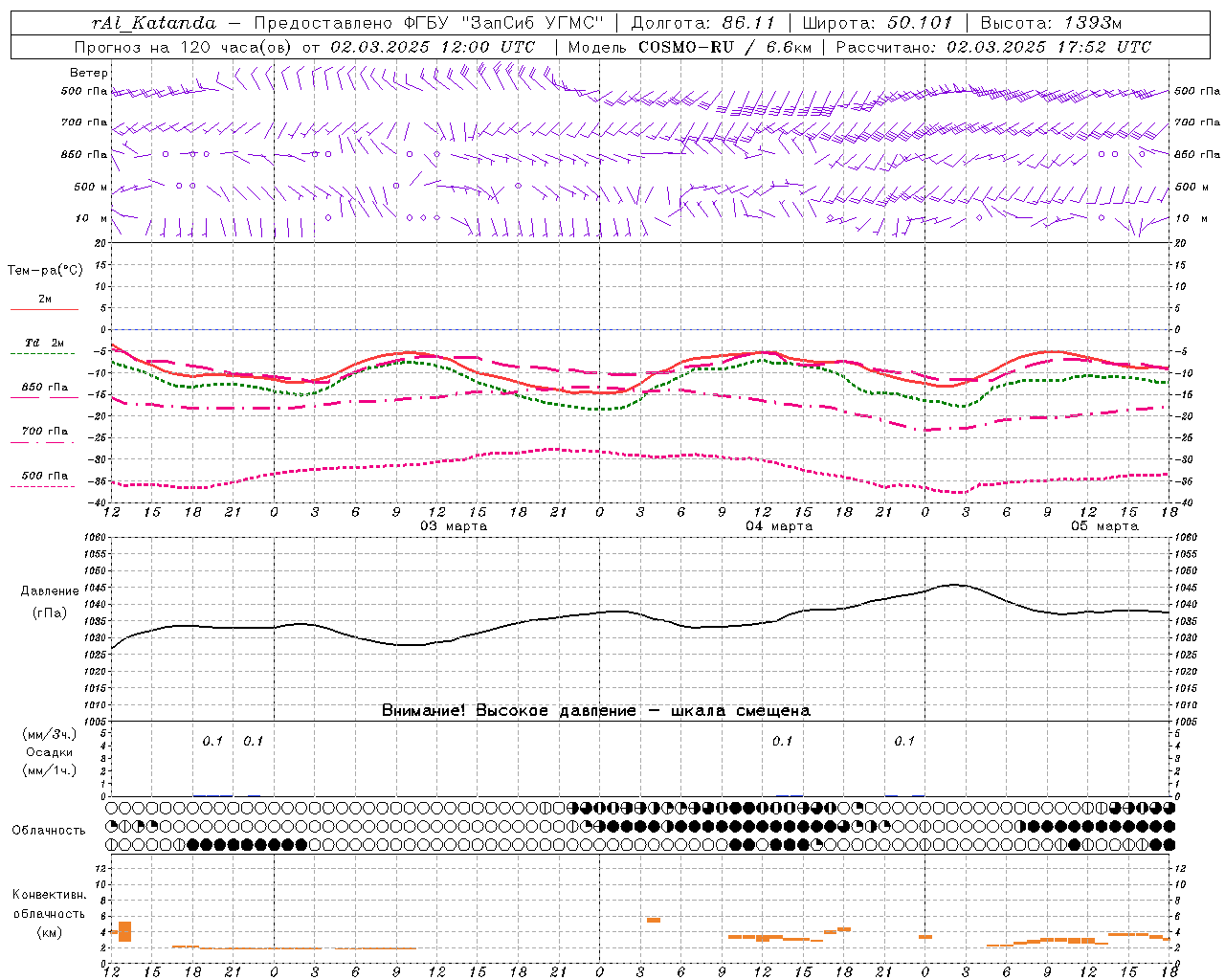Click the Модель COSMO-RU / 6.6км text
This screenshot has width=1225, height=980.
tap(690, 47)
